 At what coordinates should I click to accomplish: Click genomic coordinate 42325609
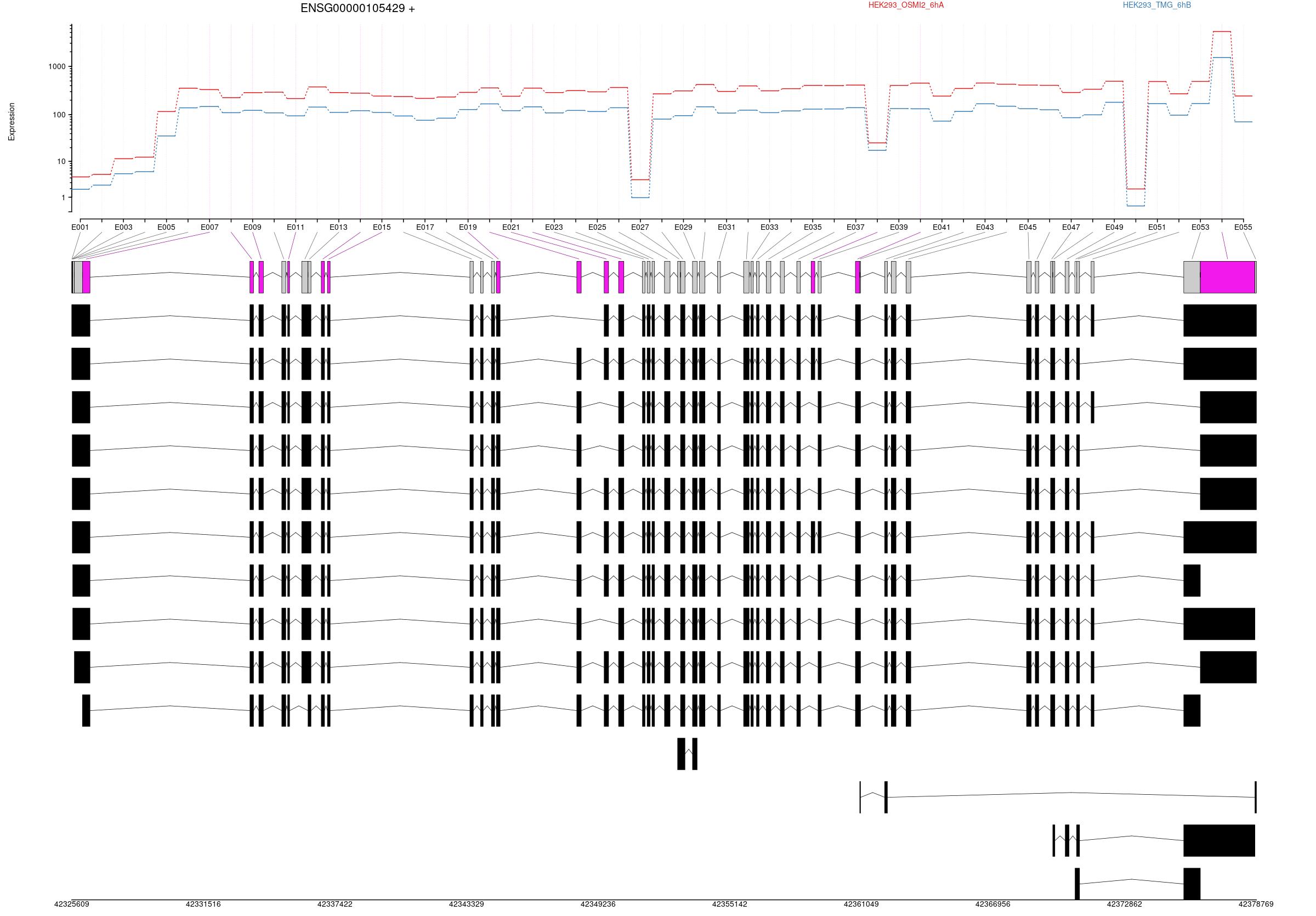[72, 904]
